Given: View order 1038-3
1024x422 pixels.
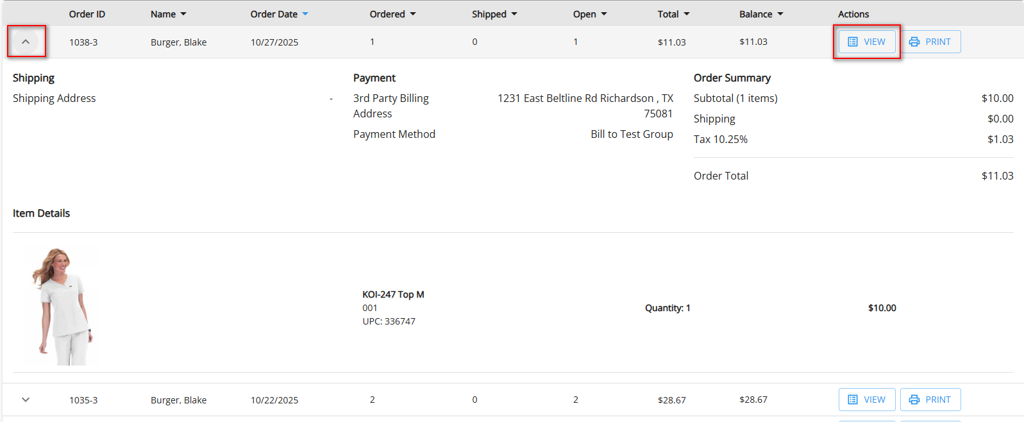Looking at the screenshot, I should tap(866, 42).
